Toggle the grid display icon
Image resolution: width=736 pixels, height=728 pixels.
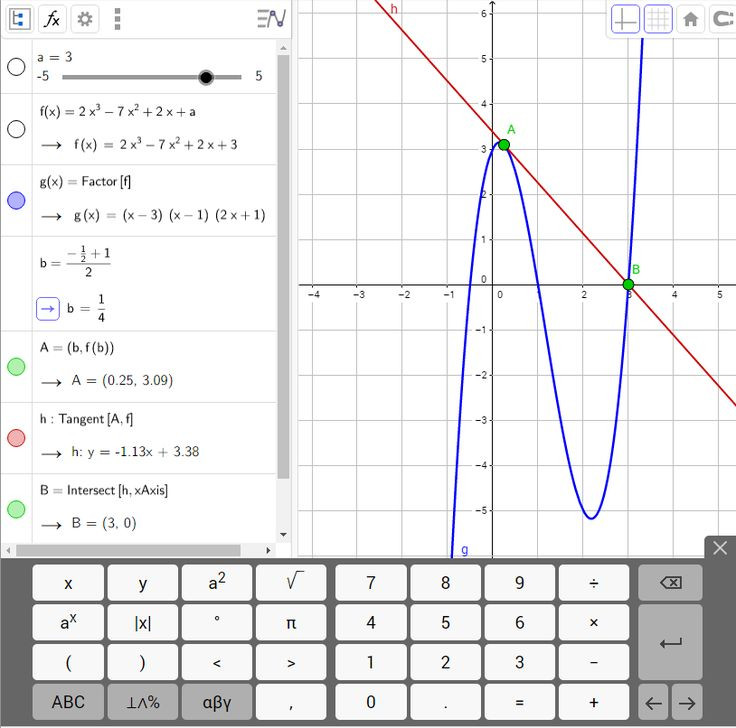[657, 19]
